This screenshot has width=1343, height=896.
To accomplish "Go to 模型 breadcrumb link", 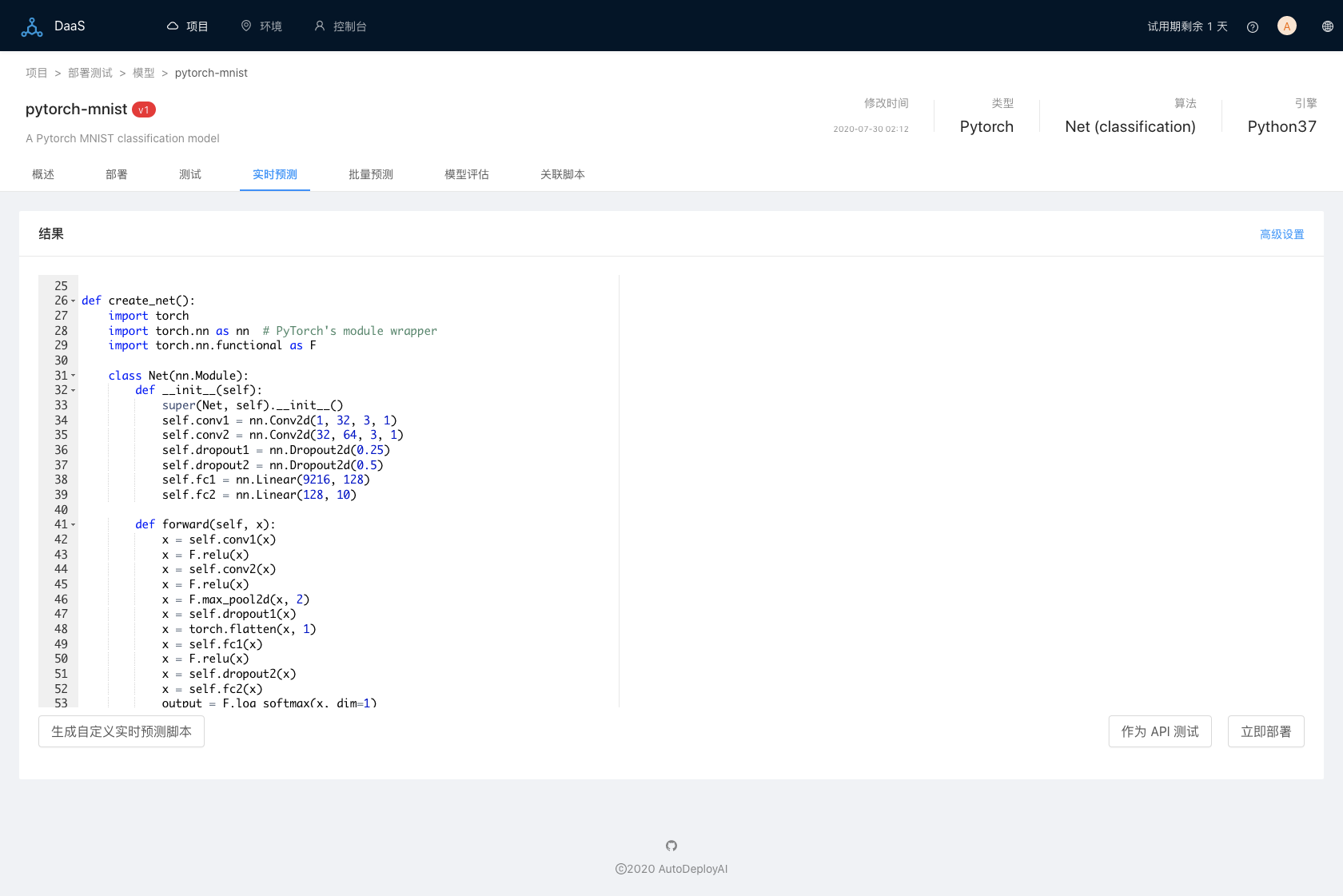I will (x=144, y=73).
